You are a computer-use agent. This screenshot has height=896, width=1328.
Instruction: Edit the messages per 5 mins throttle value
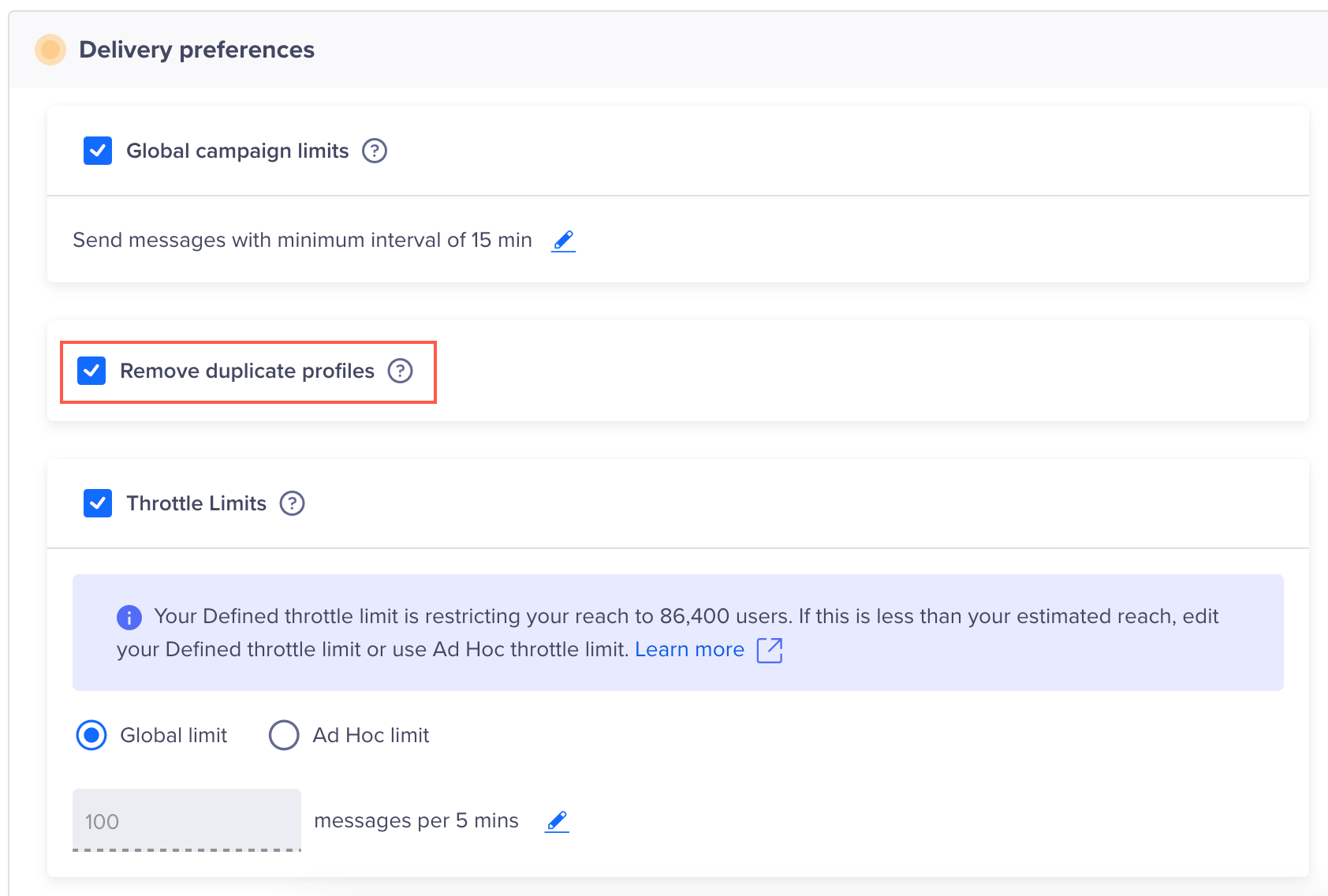click(x=557, y=821)
